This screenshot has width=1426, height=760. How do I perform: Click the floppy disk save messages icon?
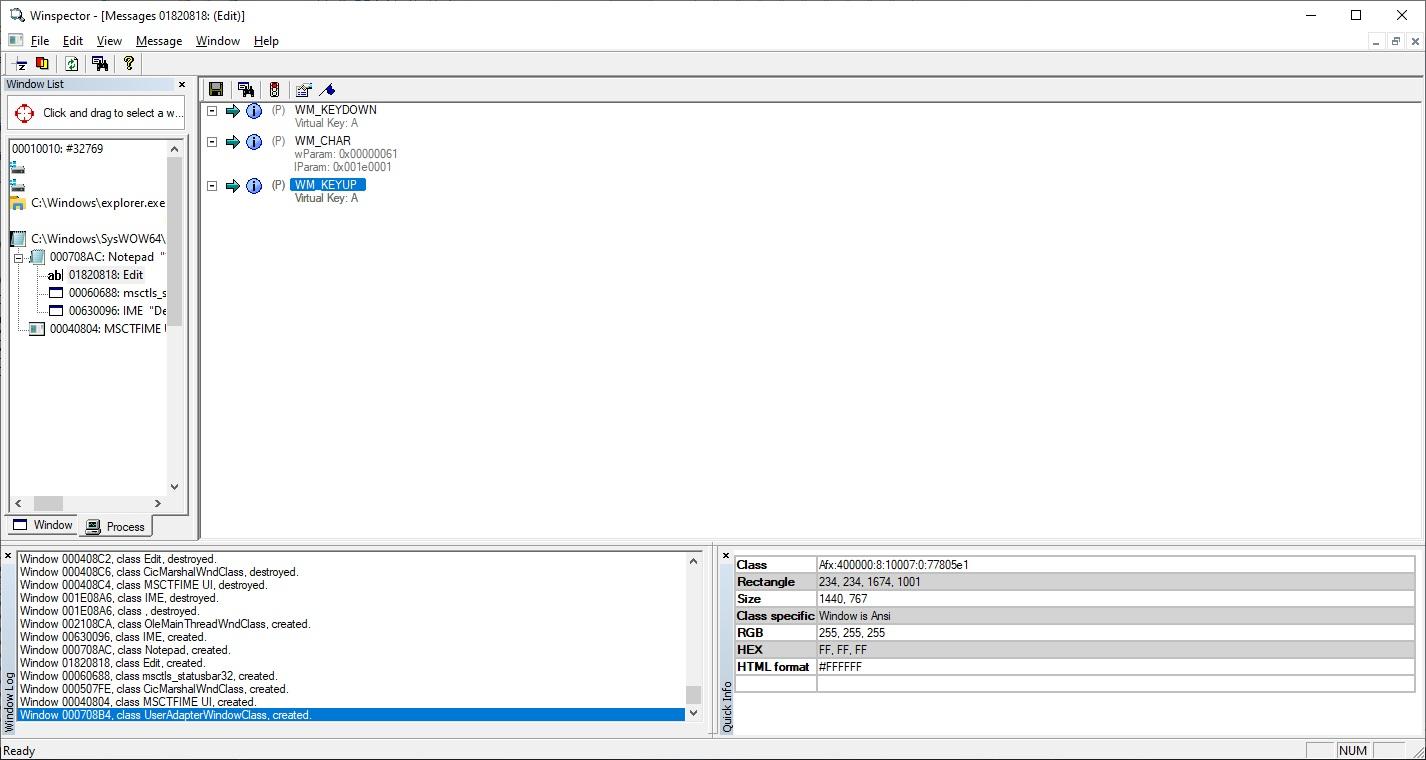pyautogui.click(x=216, y=90)
